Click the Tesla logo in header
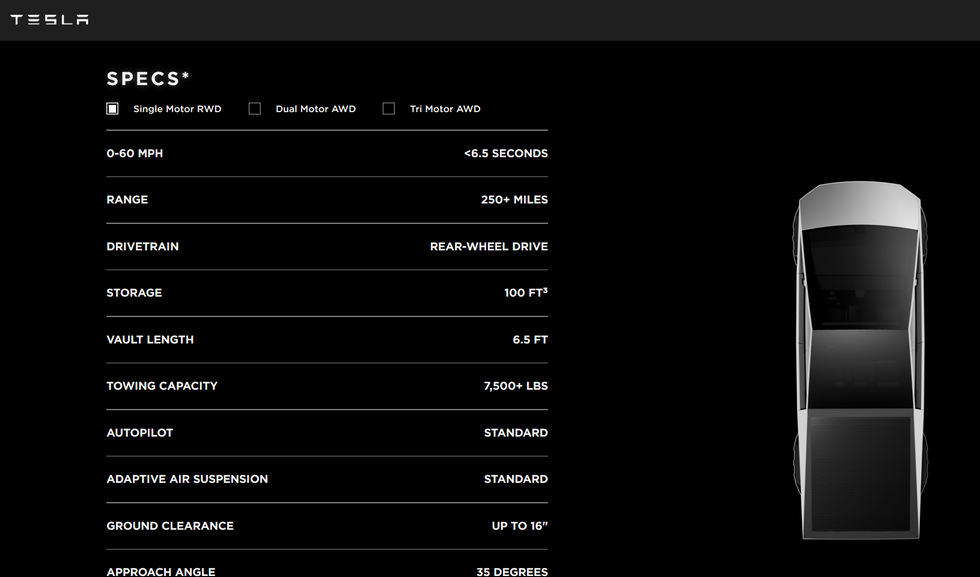980x577 pixels. (x=49, y=19)
